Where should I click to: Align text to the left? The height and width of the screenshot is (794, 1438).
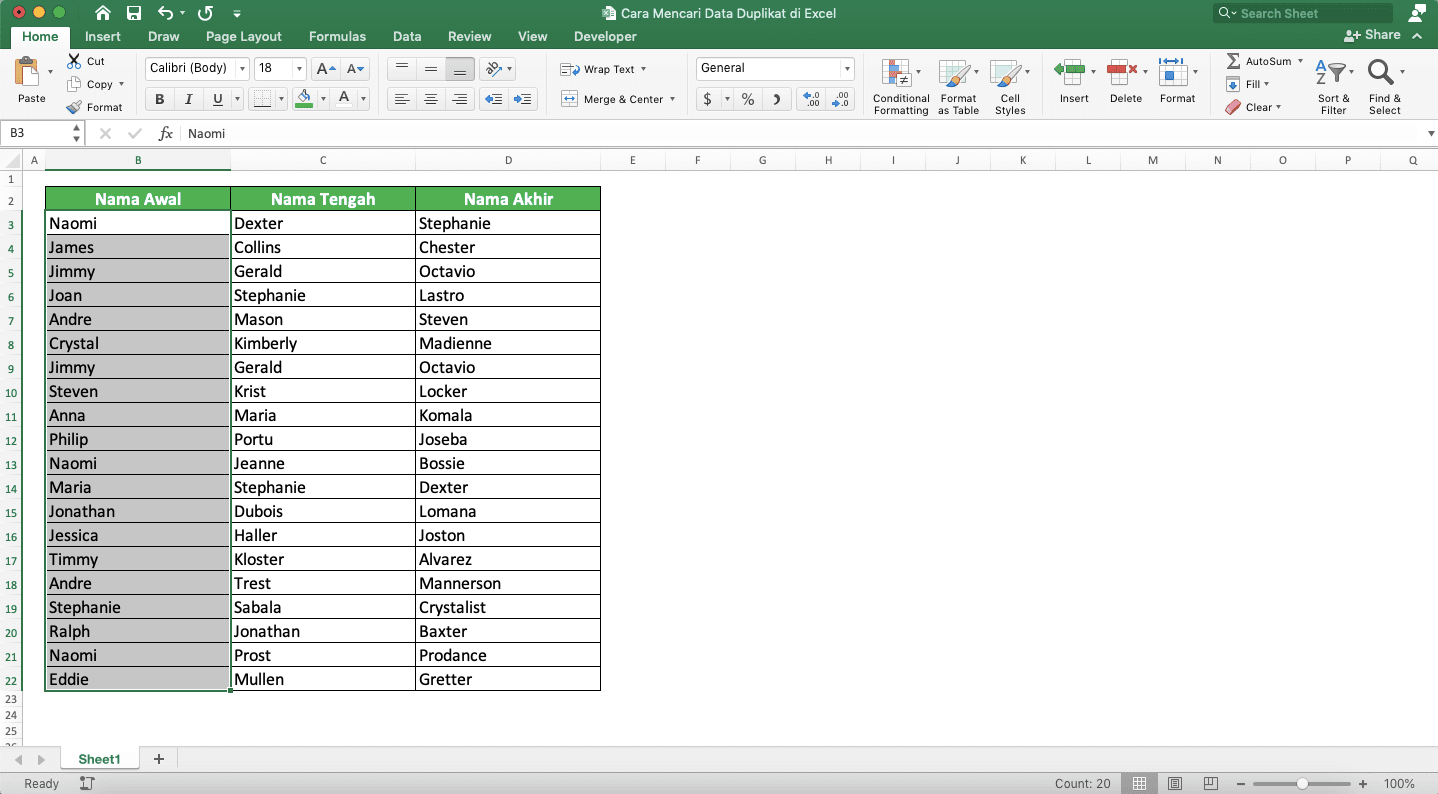pos(402,99)
